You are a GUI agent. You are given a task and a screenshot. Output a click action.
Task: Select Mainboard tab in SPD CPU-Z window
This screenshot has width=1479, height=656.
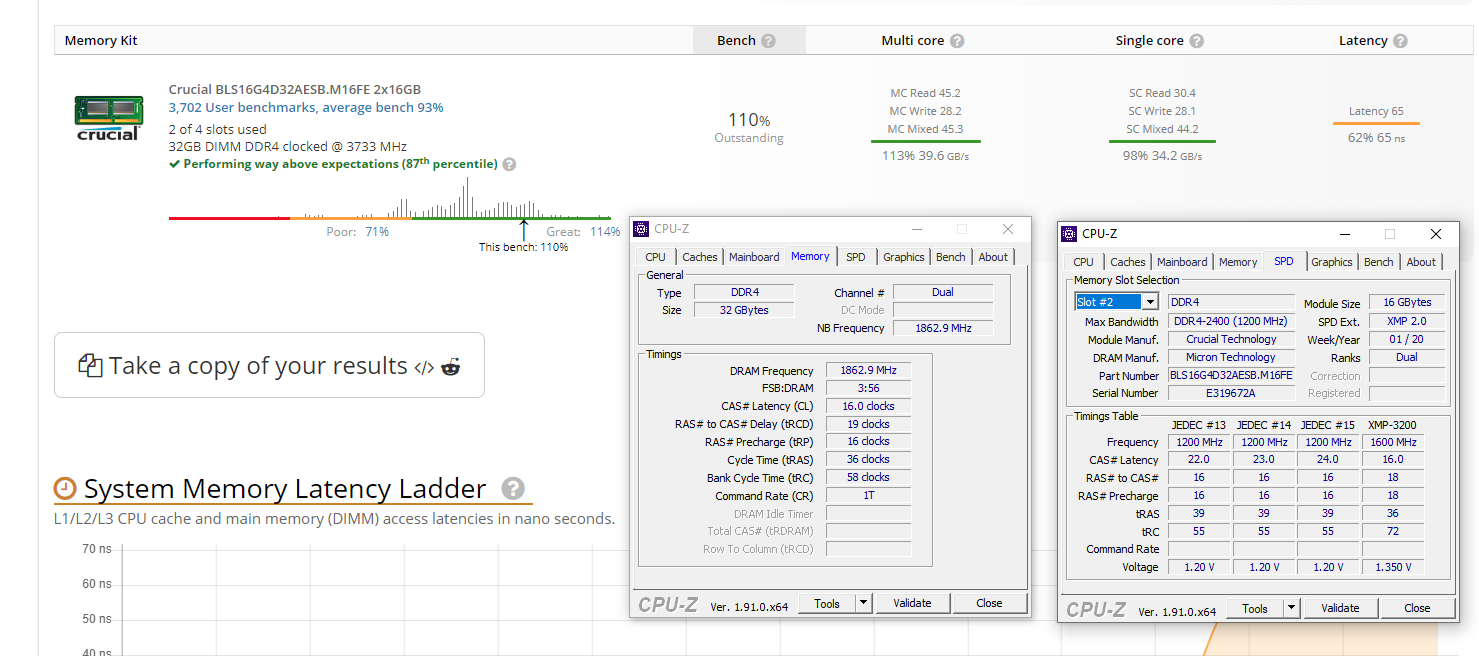click(x=1182, y=262)
